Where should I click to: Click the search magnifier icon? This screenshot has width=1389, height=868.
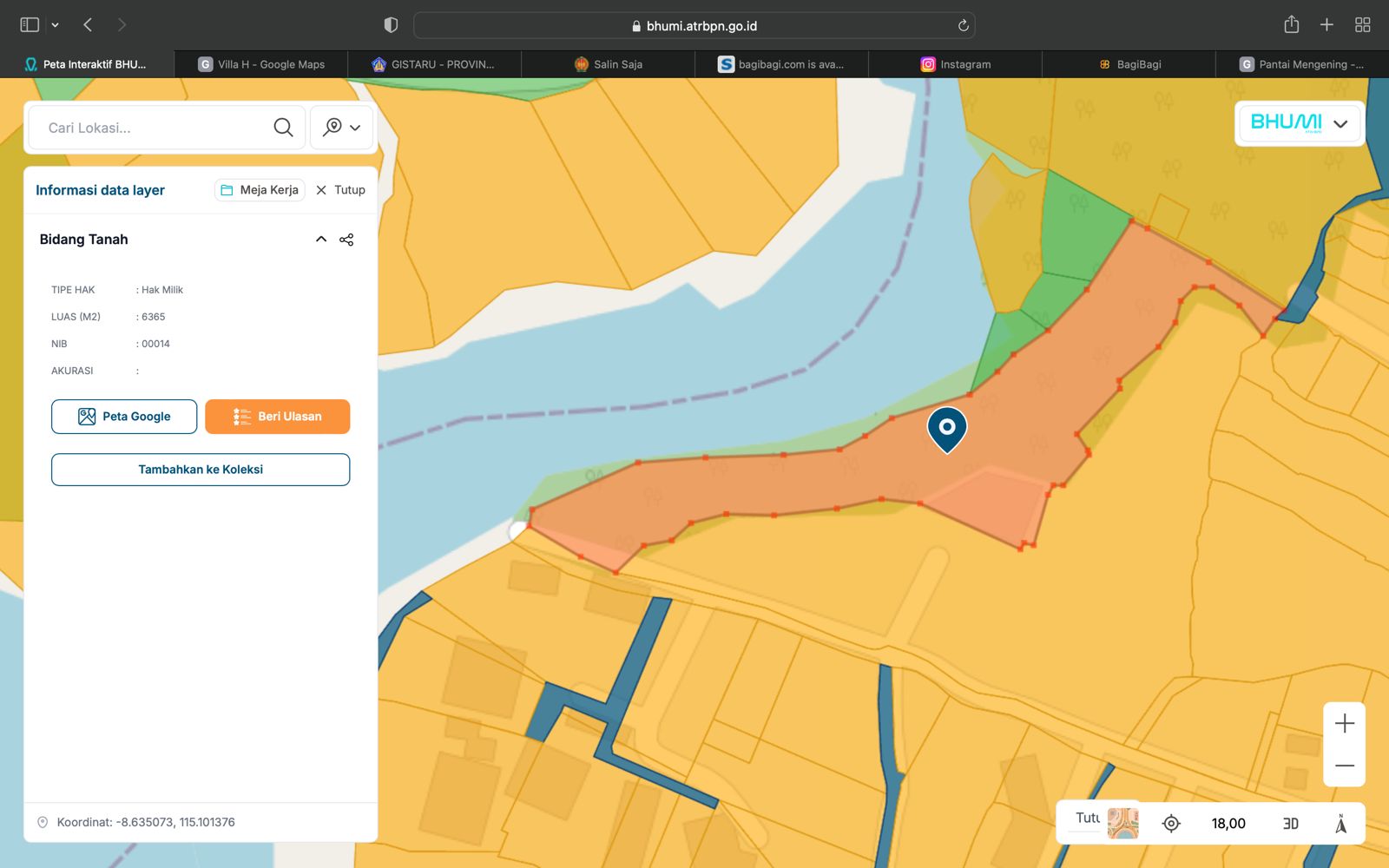(283, 128)
